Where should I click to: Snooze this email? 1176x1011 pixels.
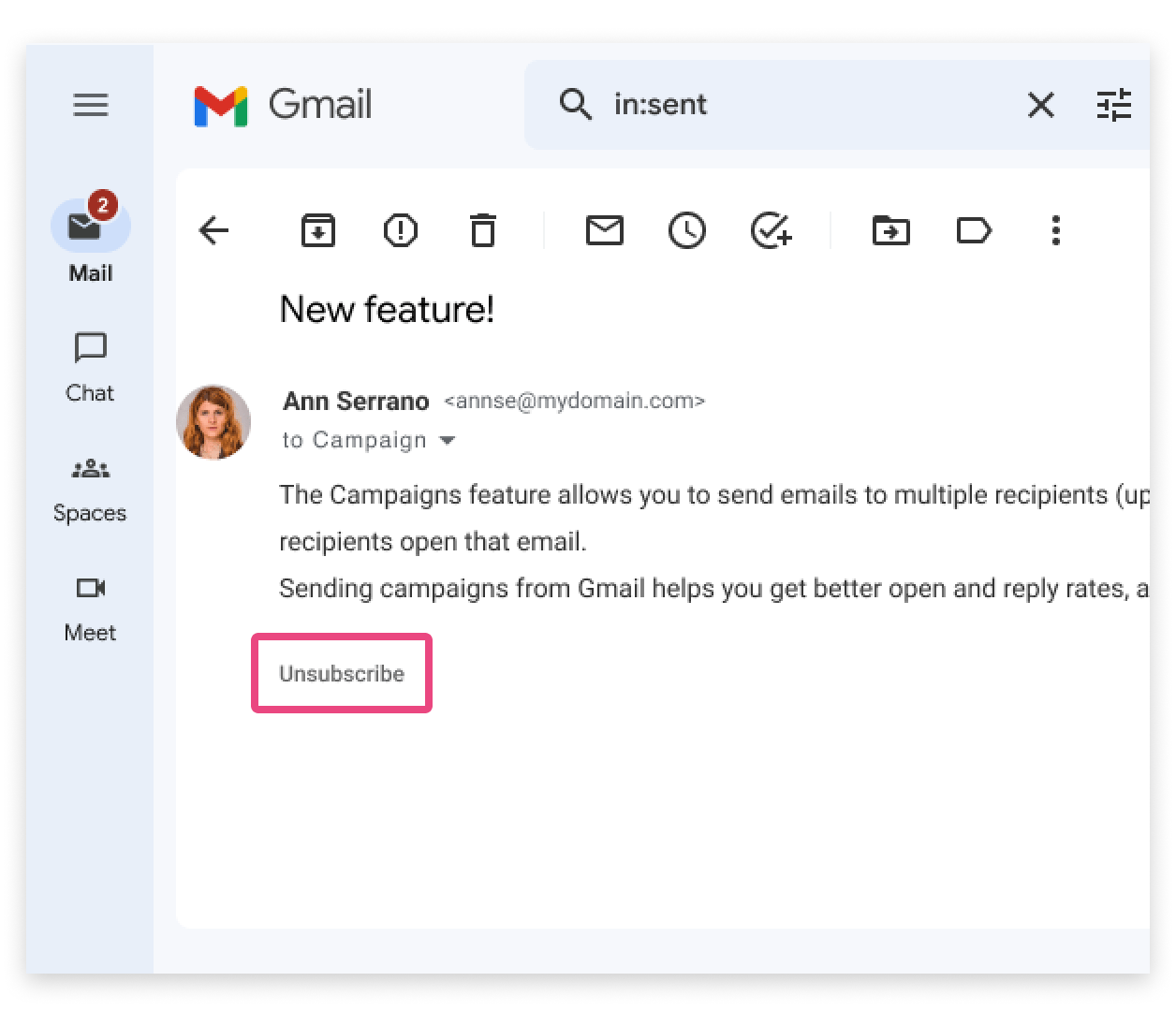point(686,231)
